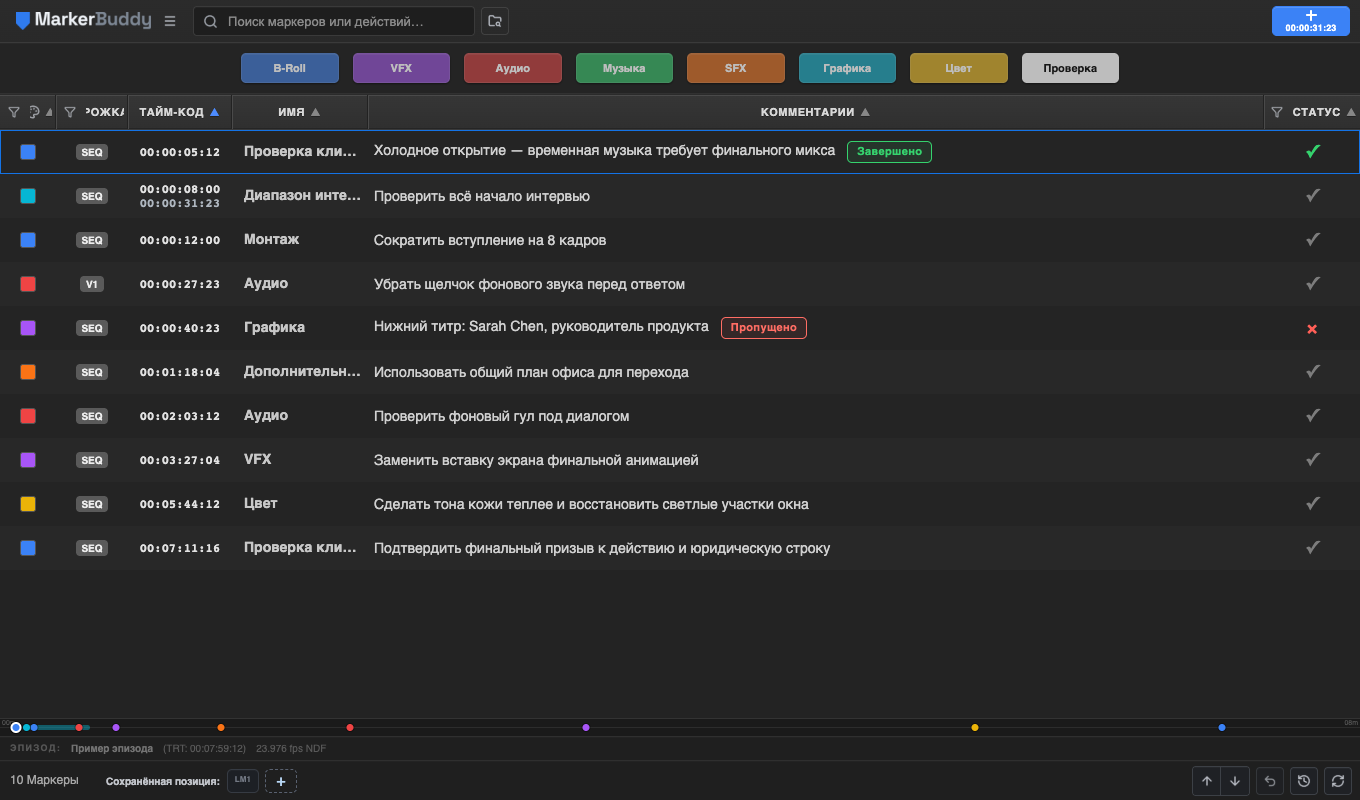Open the history clock icon in footer
1360x800 pixels.
[1303, 781]
